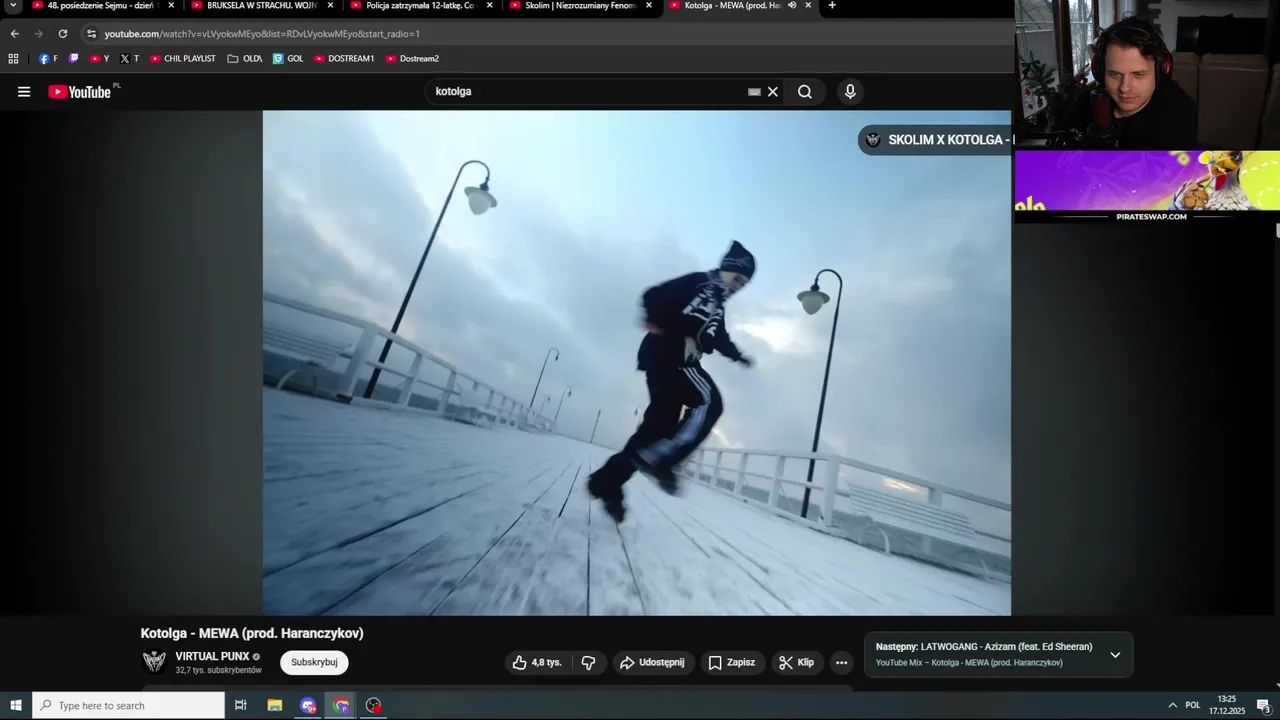Select the Kotolga - MEWA tab
1280x720 pixels.
730,5
